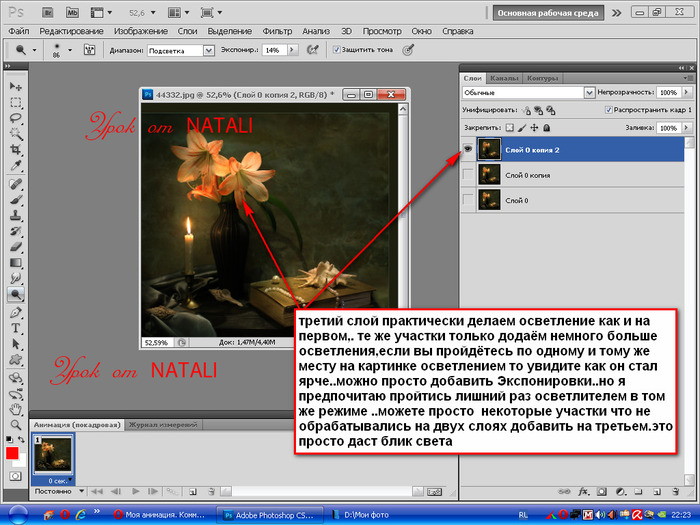Open the Изображение menu
700x525 pixels.
tap(141, 31)
